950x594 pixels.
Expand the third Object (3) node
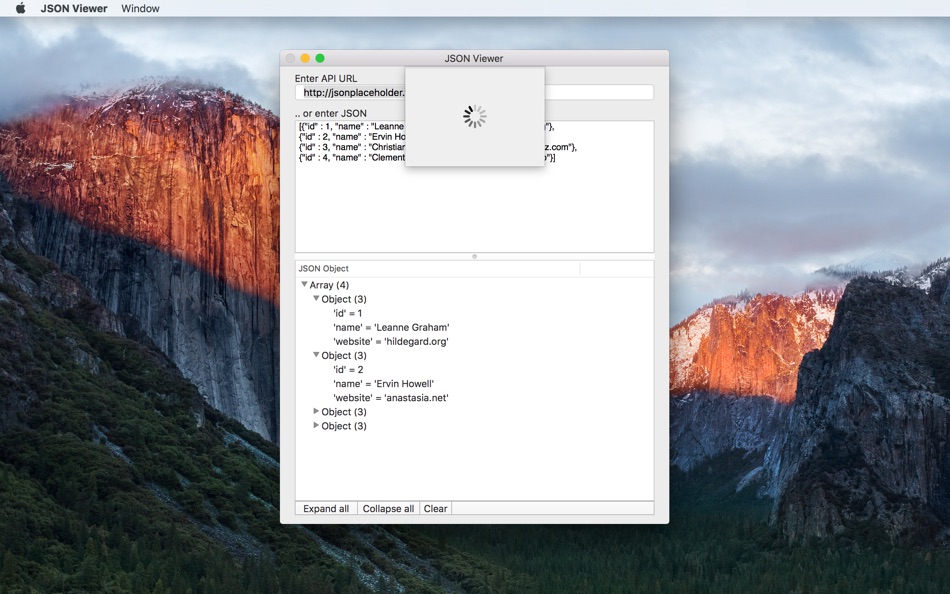pyautogui.click(x=316, y=411)
